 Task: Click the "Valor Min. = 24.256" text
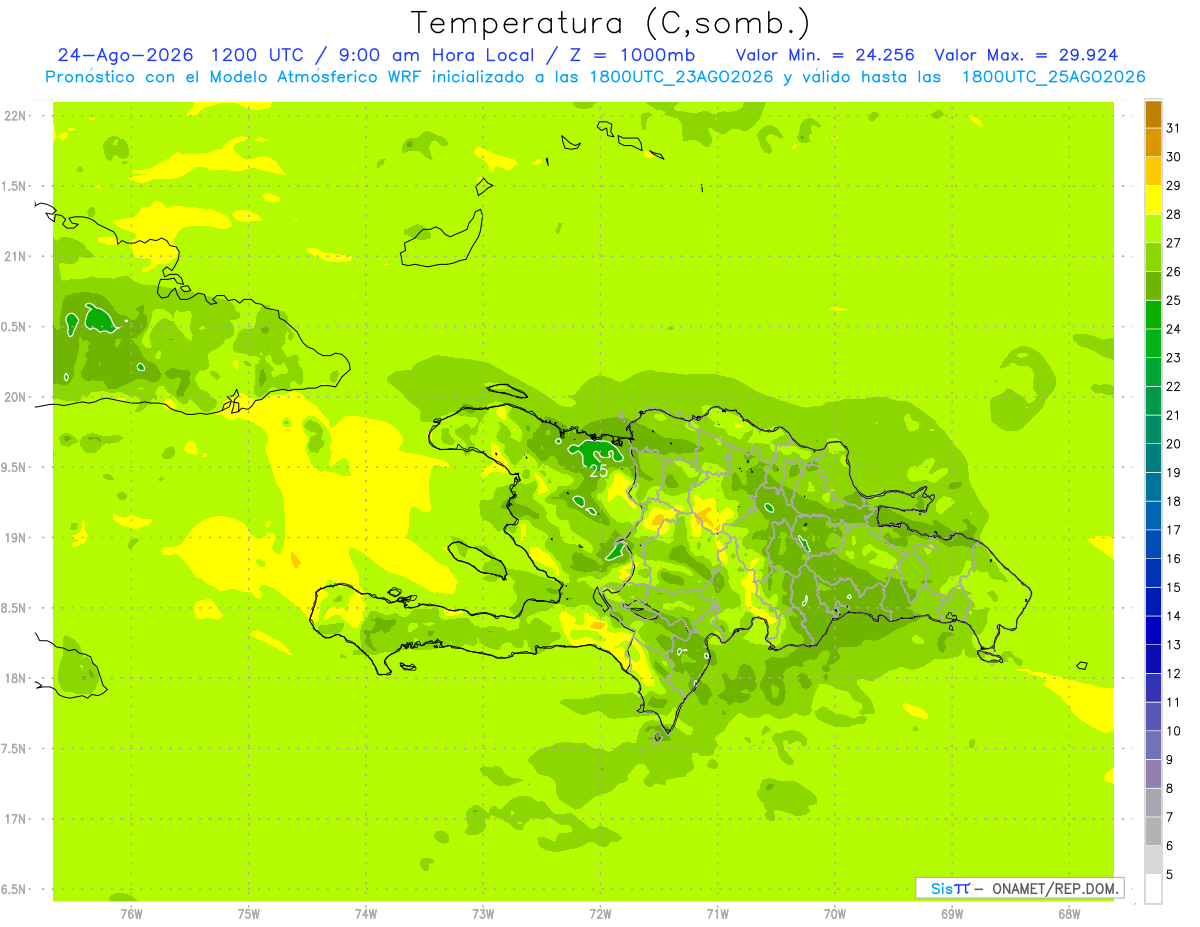pyautogui.click(x=825, y=55)
